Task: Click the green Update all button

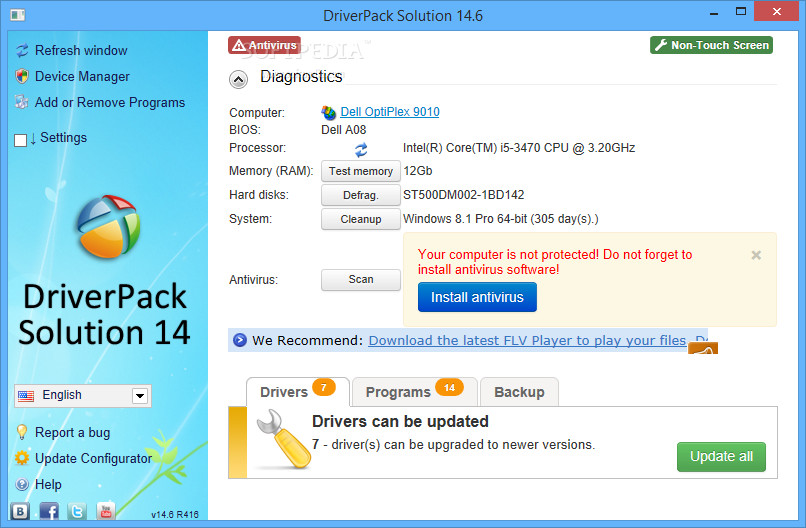Action: [721, 457]
